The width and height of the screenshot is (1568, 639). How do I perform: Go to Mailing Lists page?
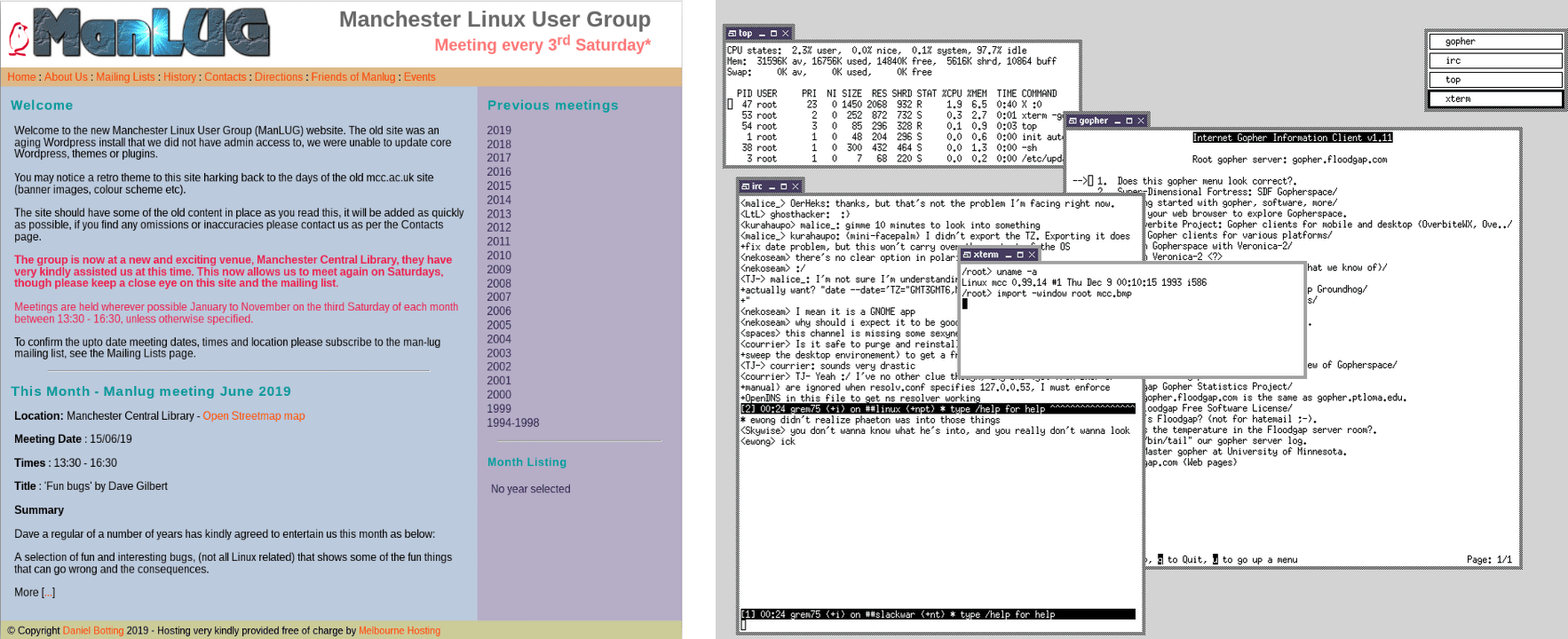point(125,77)
